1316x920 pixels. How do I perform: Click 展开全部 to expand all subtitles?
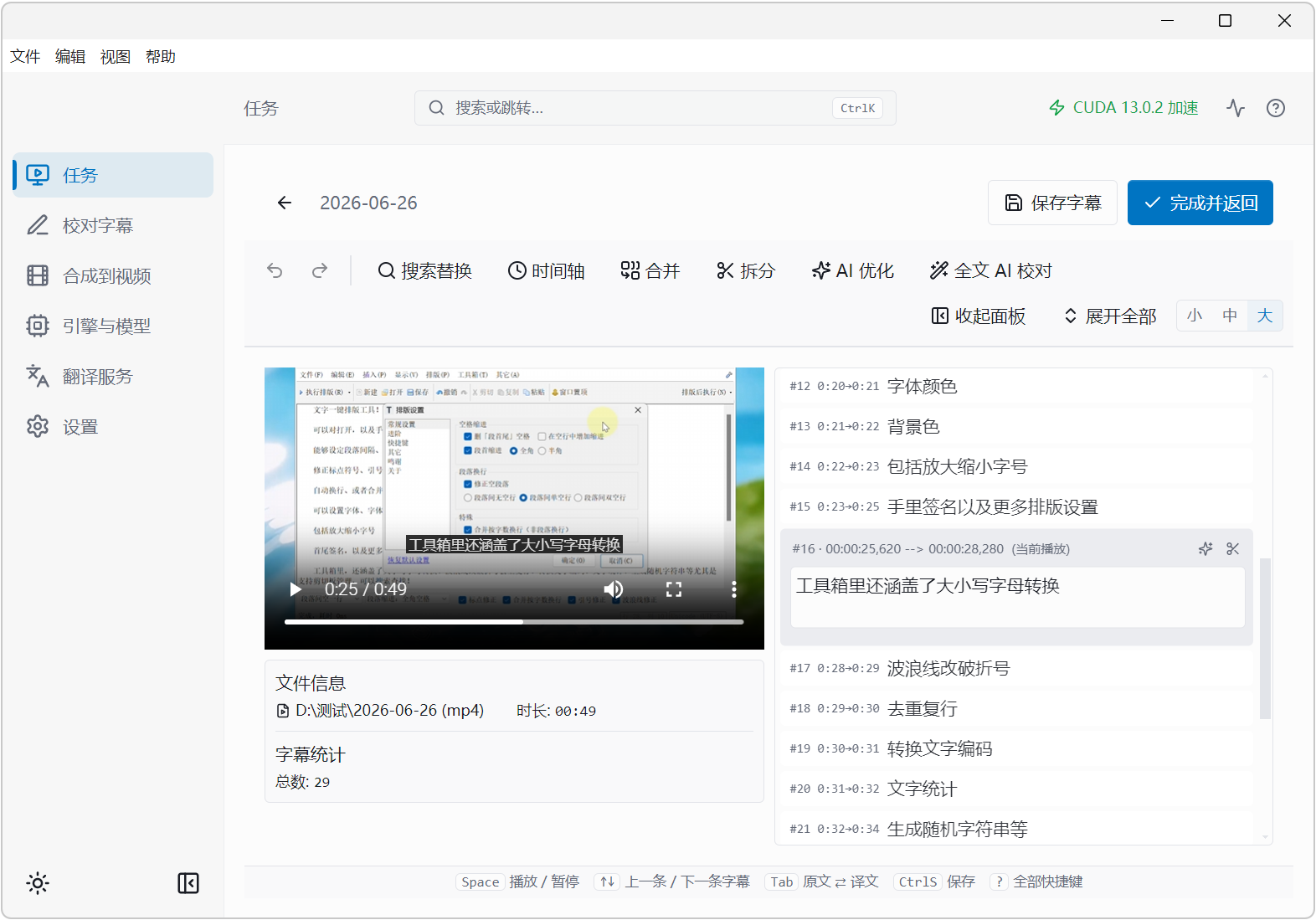(x=1110, y=316)
